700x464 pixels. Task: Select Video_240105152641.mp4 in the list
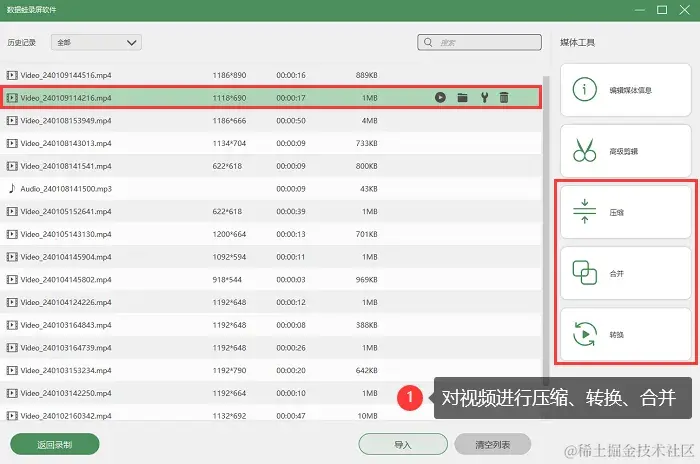[271, 211]
